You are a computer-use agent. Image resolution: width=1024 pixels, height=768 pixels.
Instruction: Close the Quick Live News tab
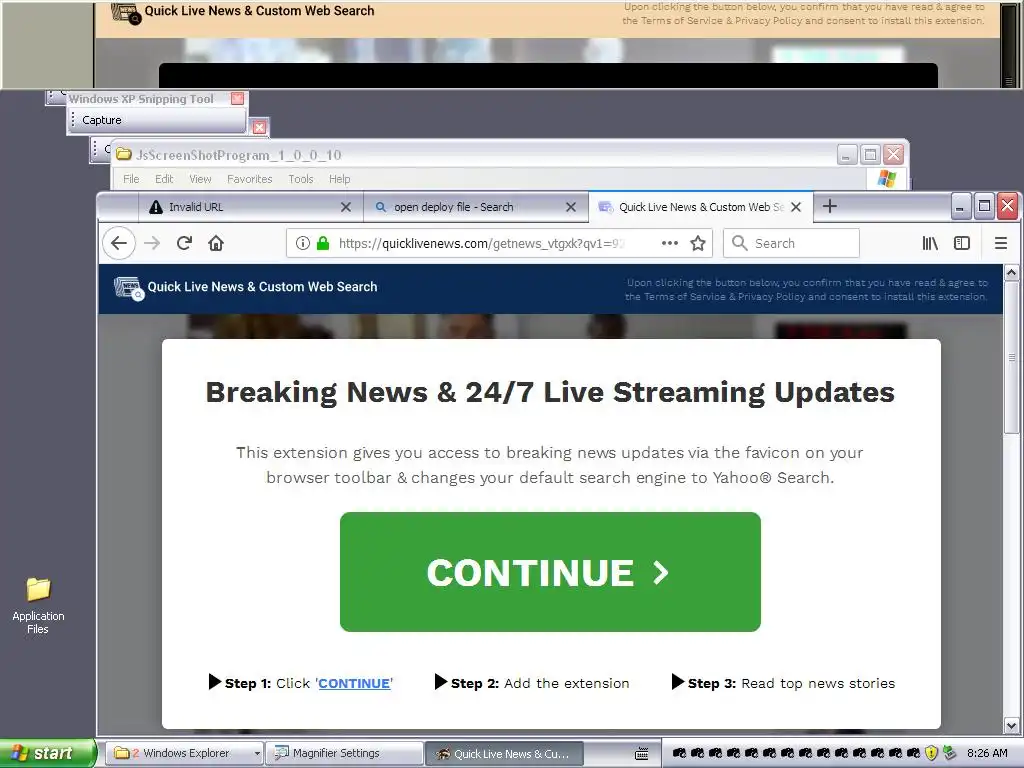point(795,207)
